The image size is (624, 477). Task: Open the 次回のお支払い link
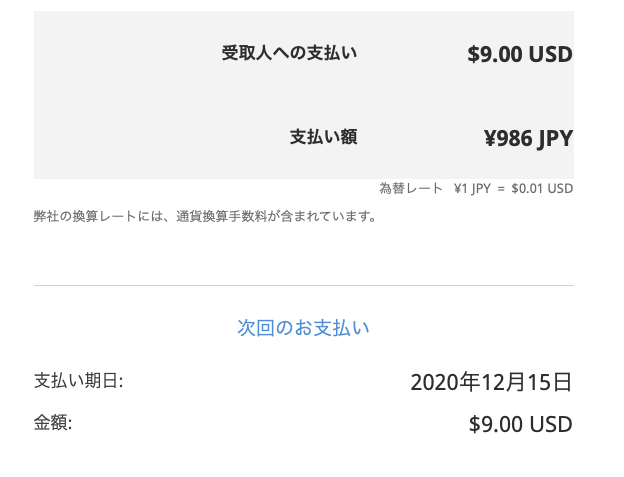[x=303, y=327]
